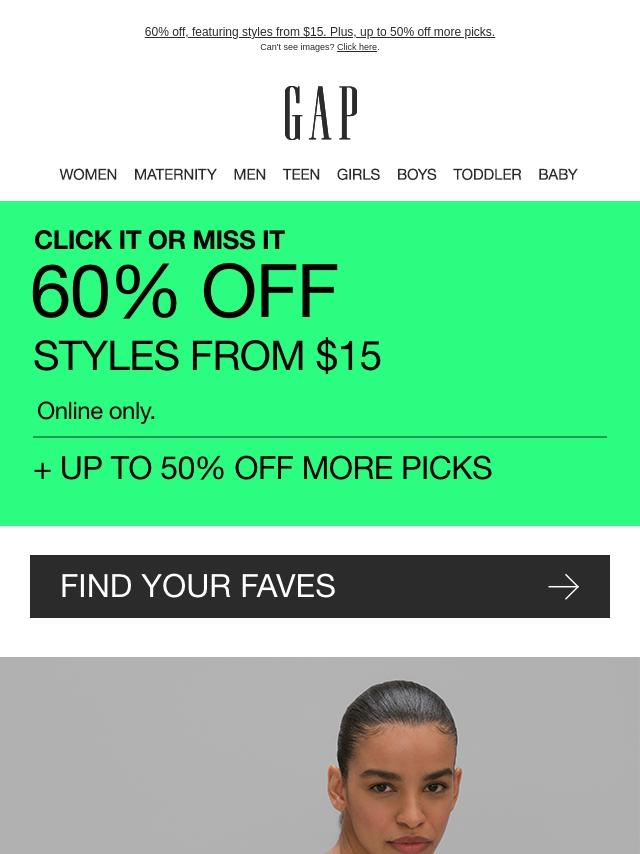Click the arrow icon on Find Your Faves

563,587
